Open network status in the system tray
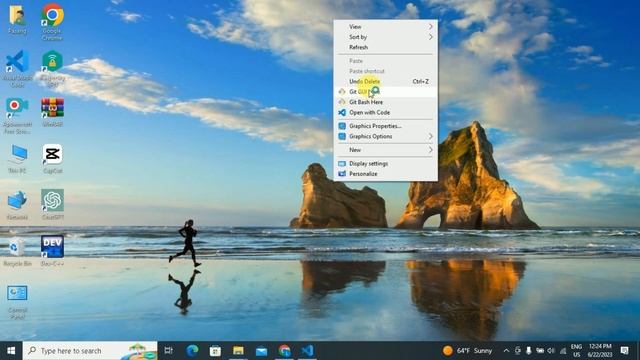 (x=563, y=351)
